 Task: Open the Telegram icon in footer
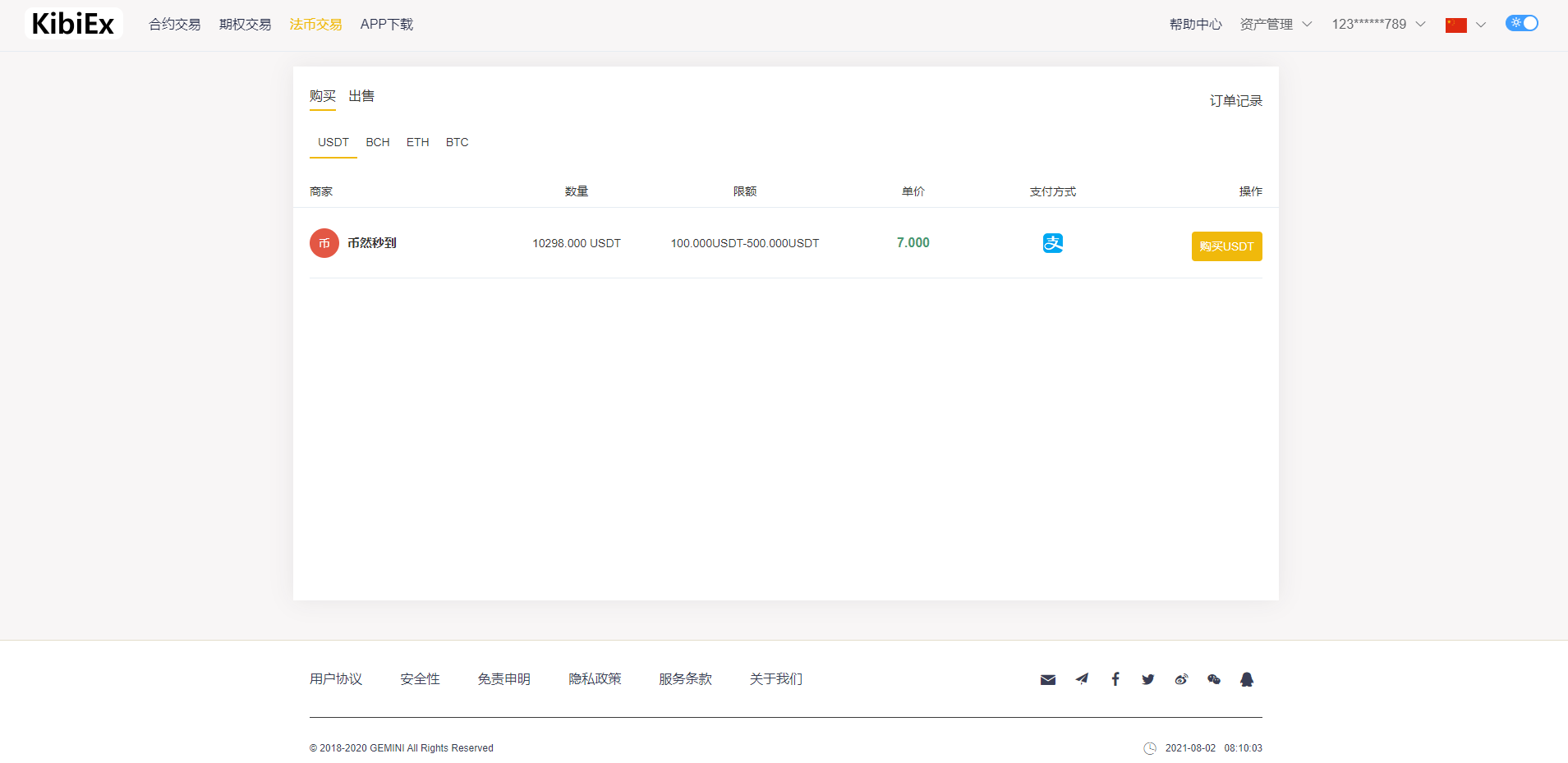[x=1082, y=679]
